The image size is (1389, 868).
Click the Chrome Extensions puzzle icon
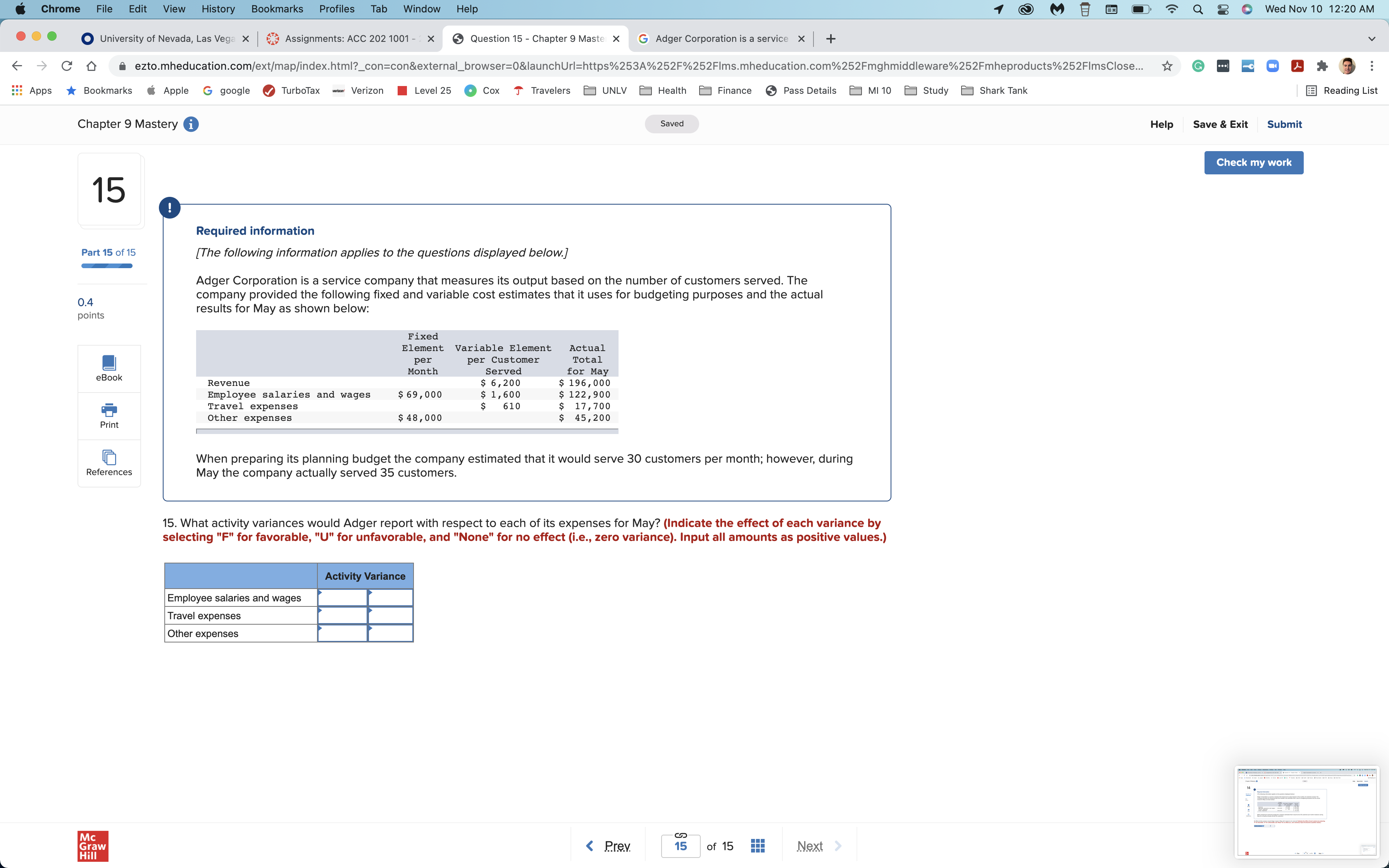click(x=1322, y=66)
